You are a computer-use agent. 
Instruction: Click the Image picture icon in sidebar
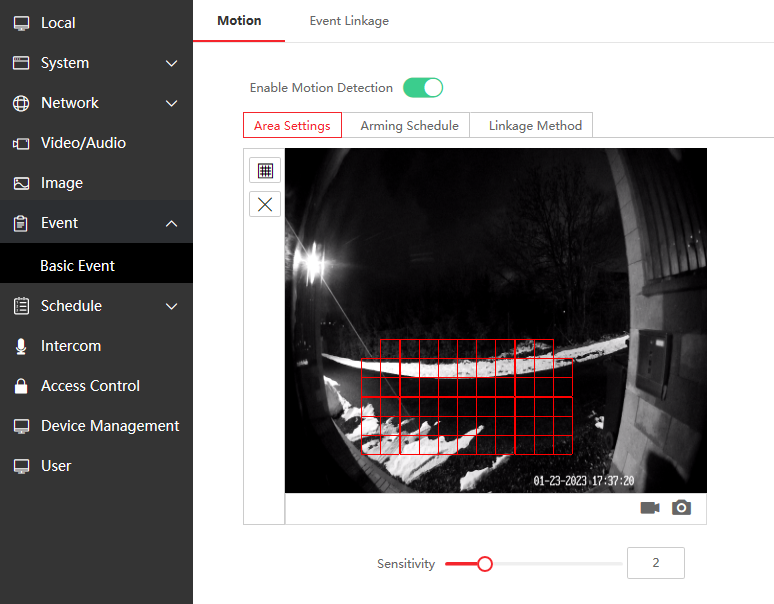pyautogui.click(x=21, y=183)
